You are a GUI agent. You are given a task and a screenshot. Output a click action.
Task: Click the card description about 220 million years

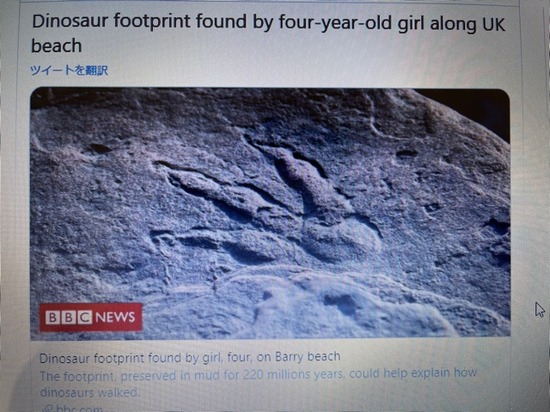[258, 383]
